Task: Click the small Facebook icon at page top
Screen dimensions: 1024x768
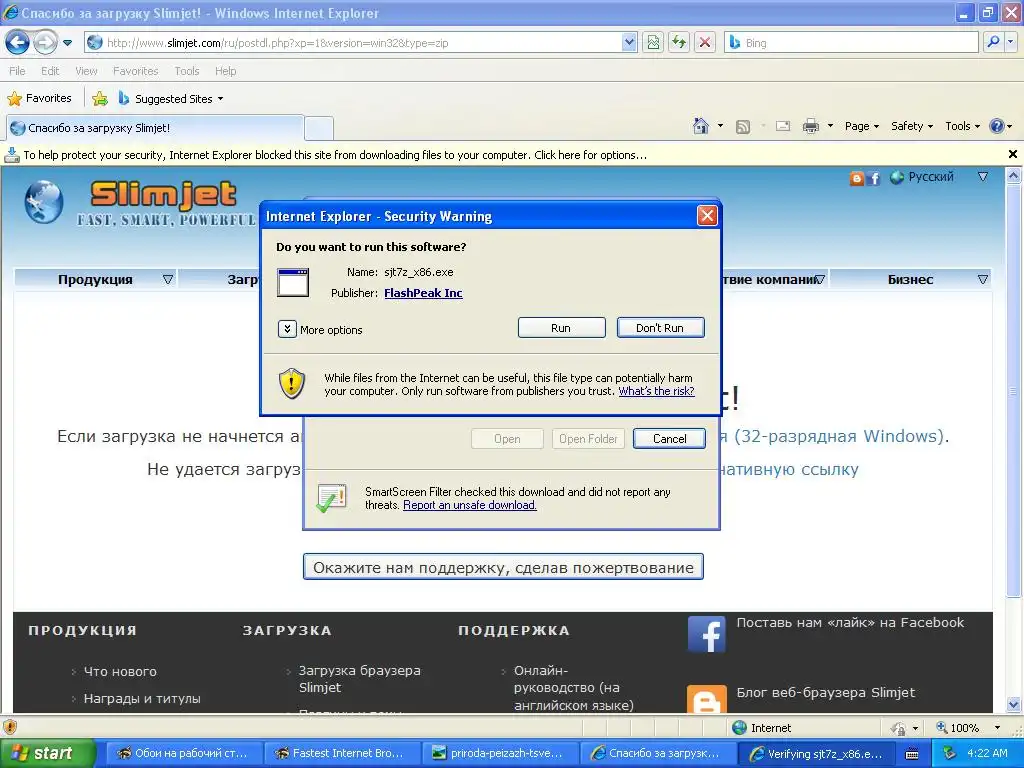Action: [x=874, y=178]
